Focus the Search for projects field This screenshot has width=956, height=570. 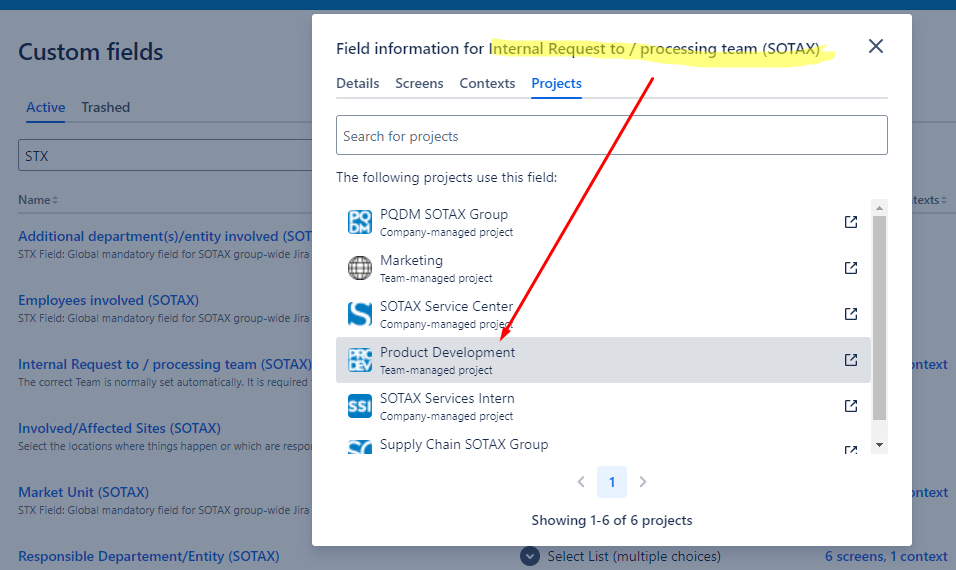[612, 135]
